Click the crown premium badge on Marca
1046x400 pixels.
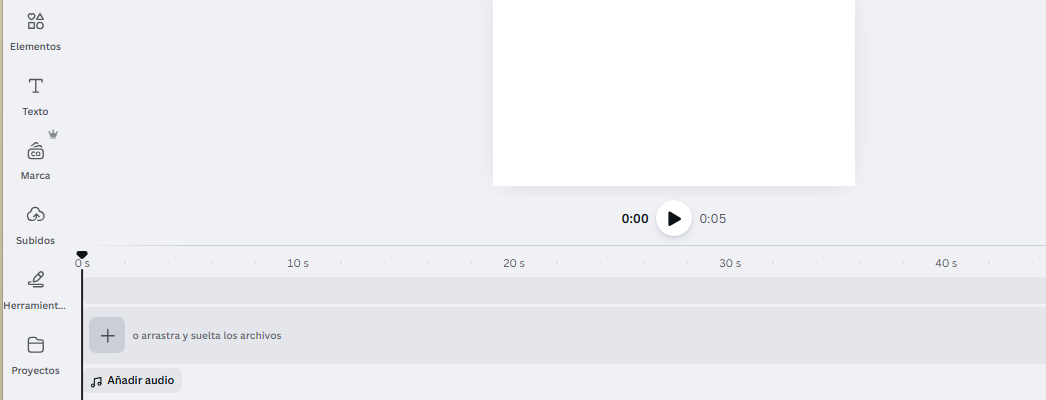pyautogui.click(x=53, y=134)
